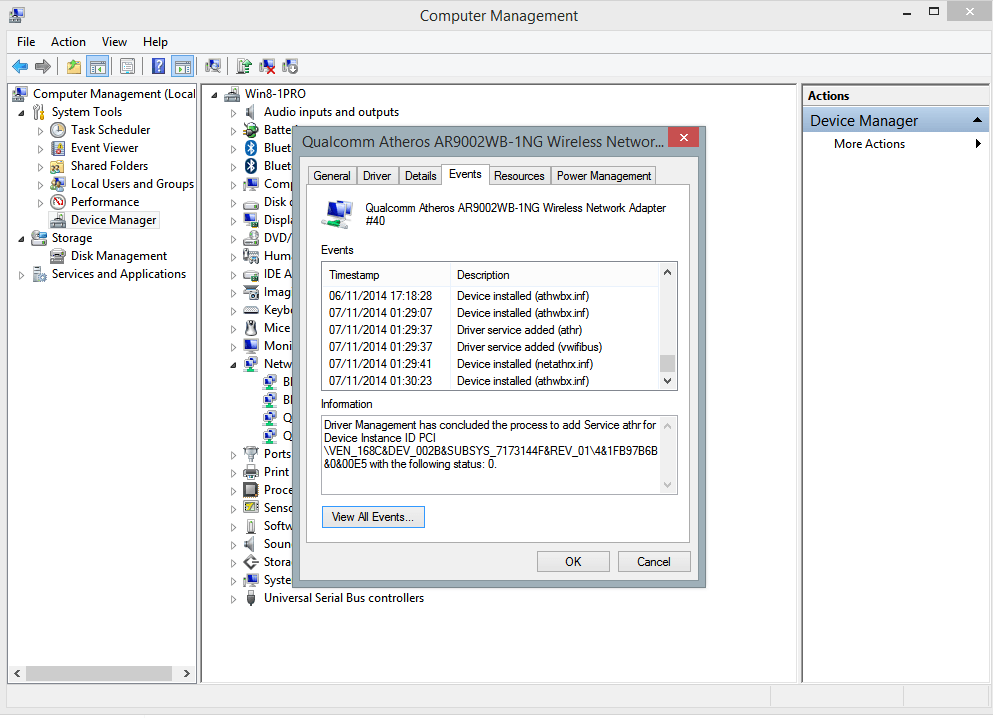Open Disk Management under Storage
Image resolution: width=993 pixels, height=718 pixels.
[x=118, y=256]
